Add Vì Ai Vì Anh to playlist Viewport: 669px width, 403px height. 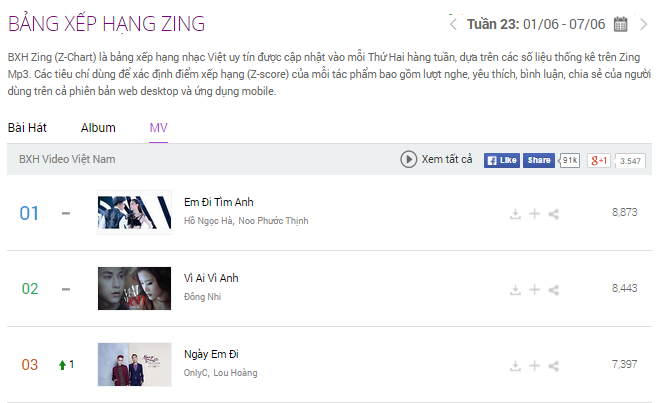coord(535,290)
